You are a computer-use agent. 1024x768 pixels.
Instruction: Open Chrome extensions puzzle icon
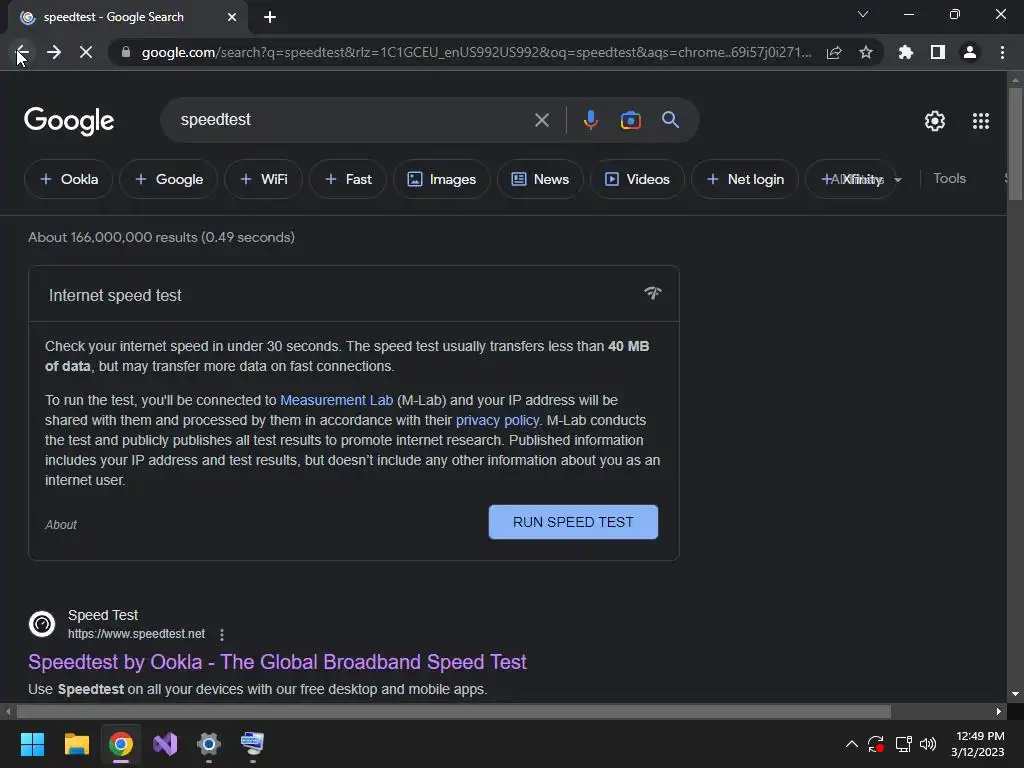tap(906, 52)
